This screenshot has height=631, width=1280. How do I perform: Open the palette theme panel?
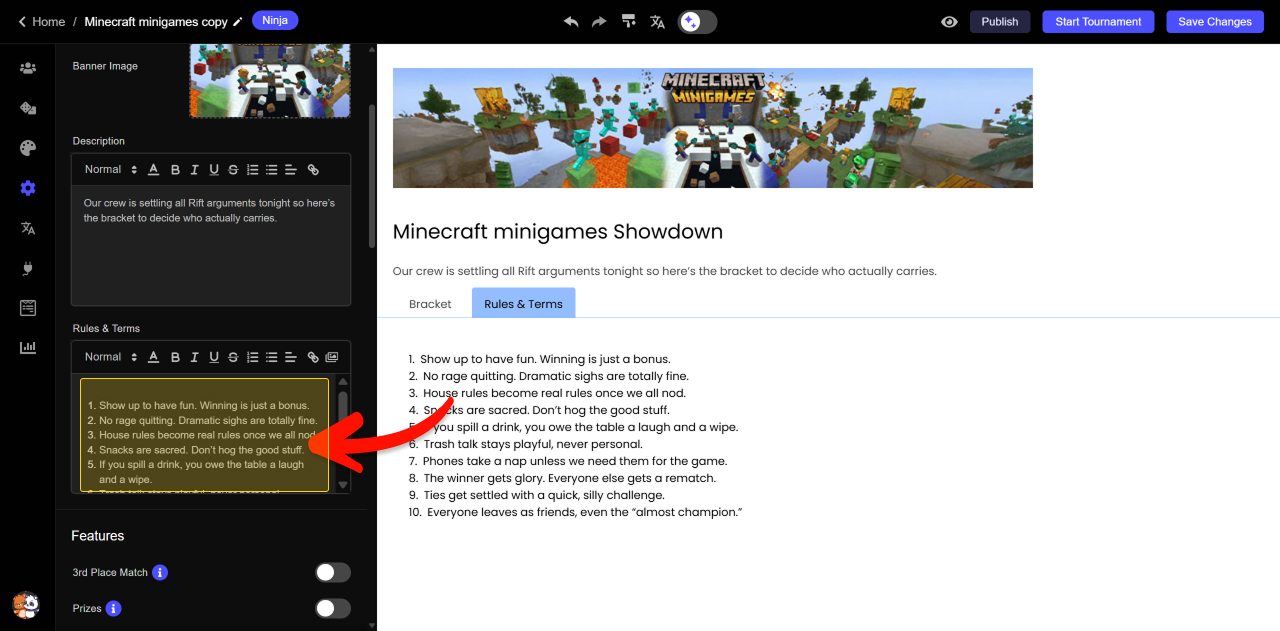click(x=28, y=148)
